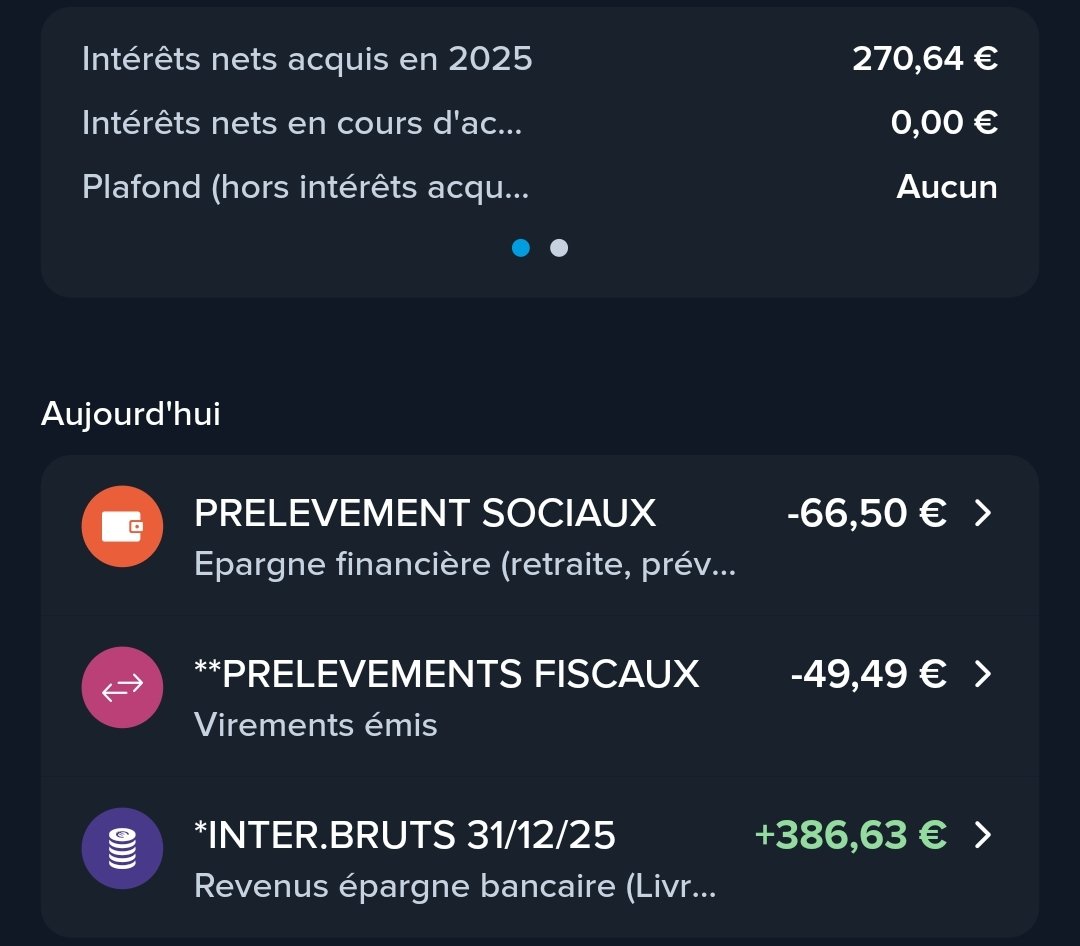Open the **PRELEVEMENTS FISCAUX transaction title
The width and height of the screenshot is (1080, 946).
[x=446, y=674]
